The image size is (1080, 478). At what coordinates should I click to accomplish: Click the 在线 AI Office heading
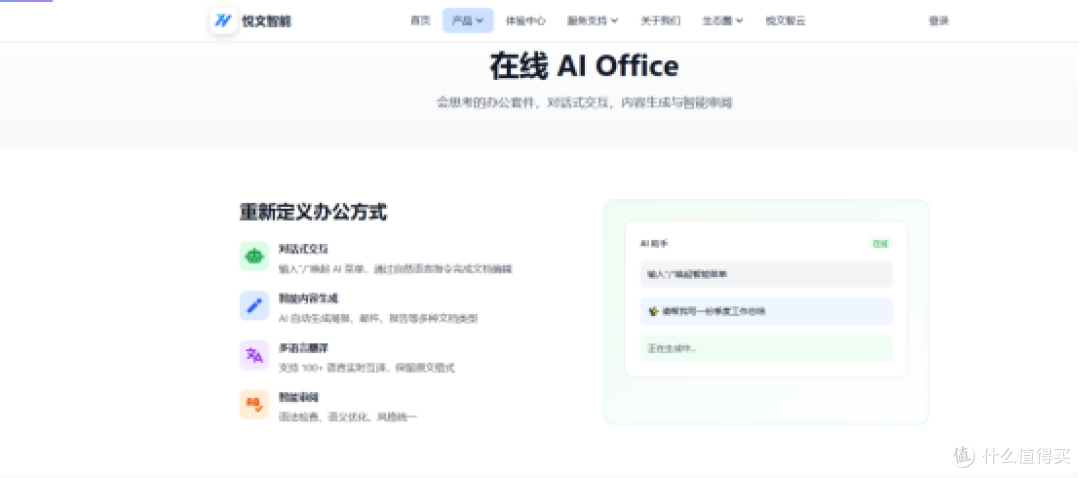coord(584,66)
